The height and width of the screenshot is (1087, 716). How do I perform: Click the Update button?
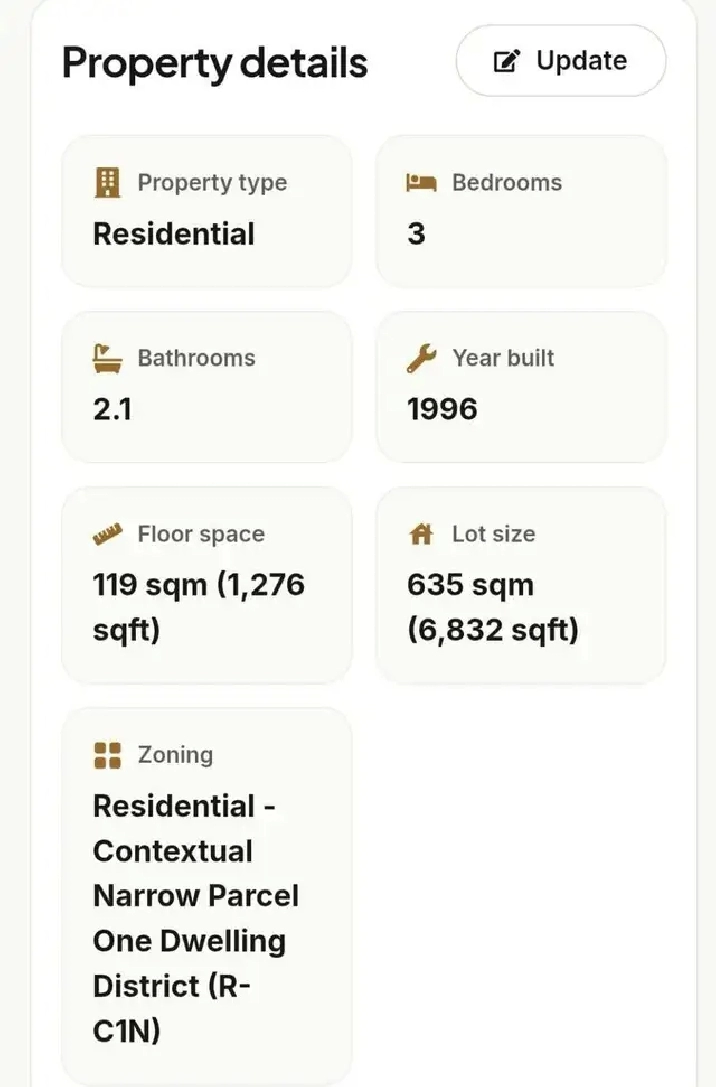click(x=561, y=61)
